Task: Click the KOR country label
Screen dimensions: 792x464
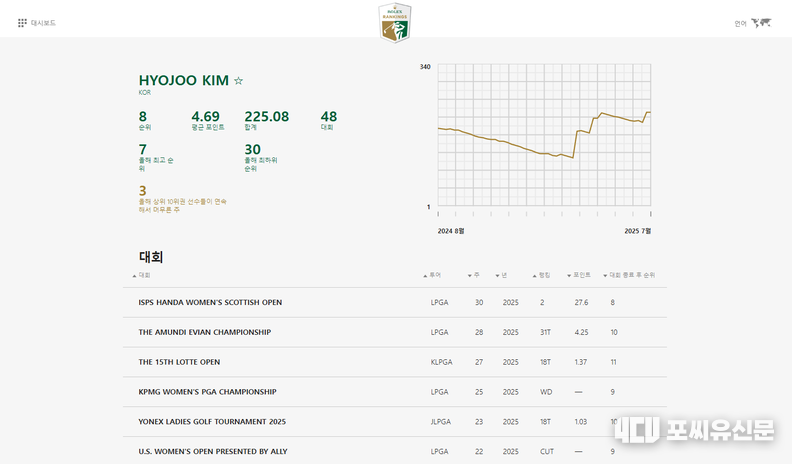Action: click(144, 92)
